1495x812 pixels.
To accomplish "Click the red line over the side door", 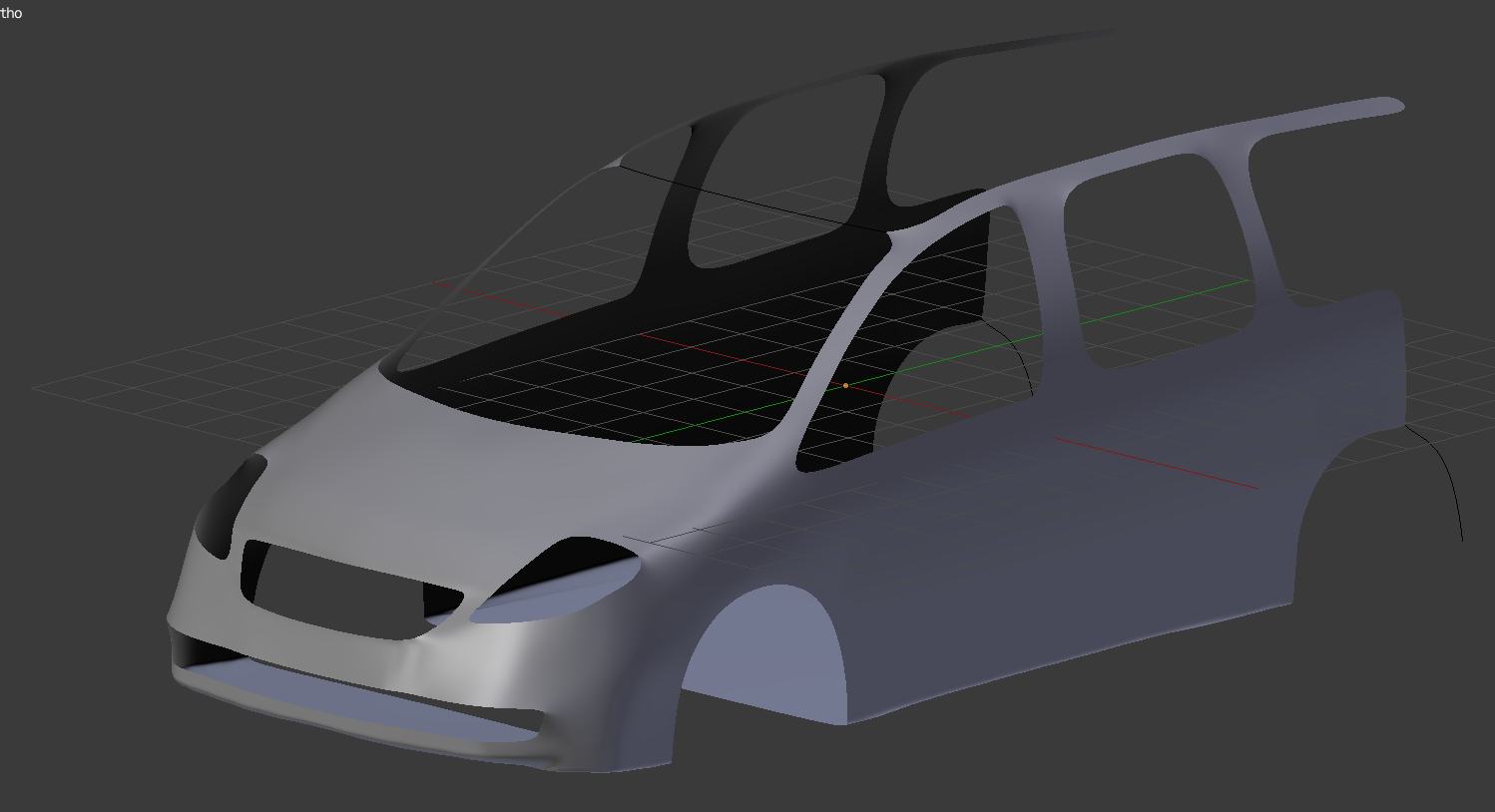I will 1156,463.
